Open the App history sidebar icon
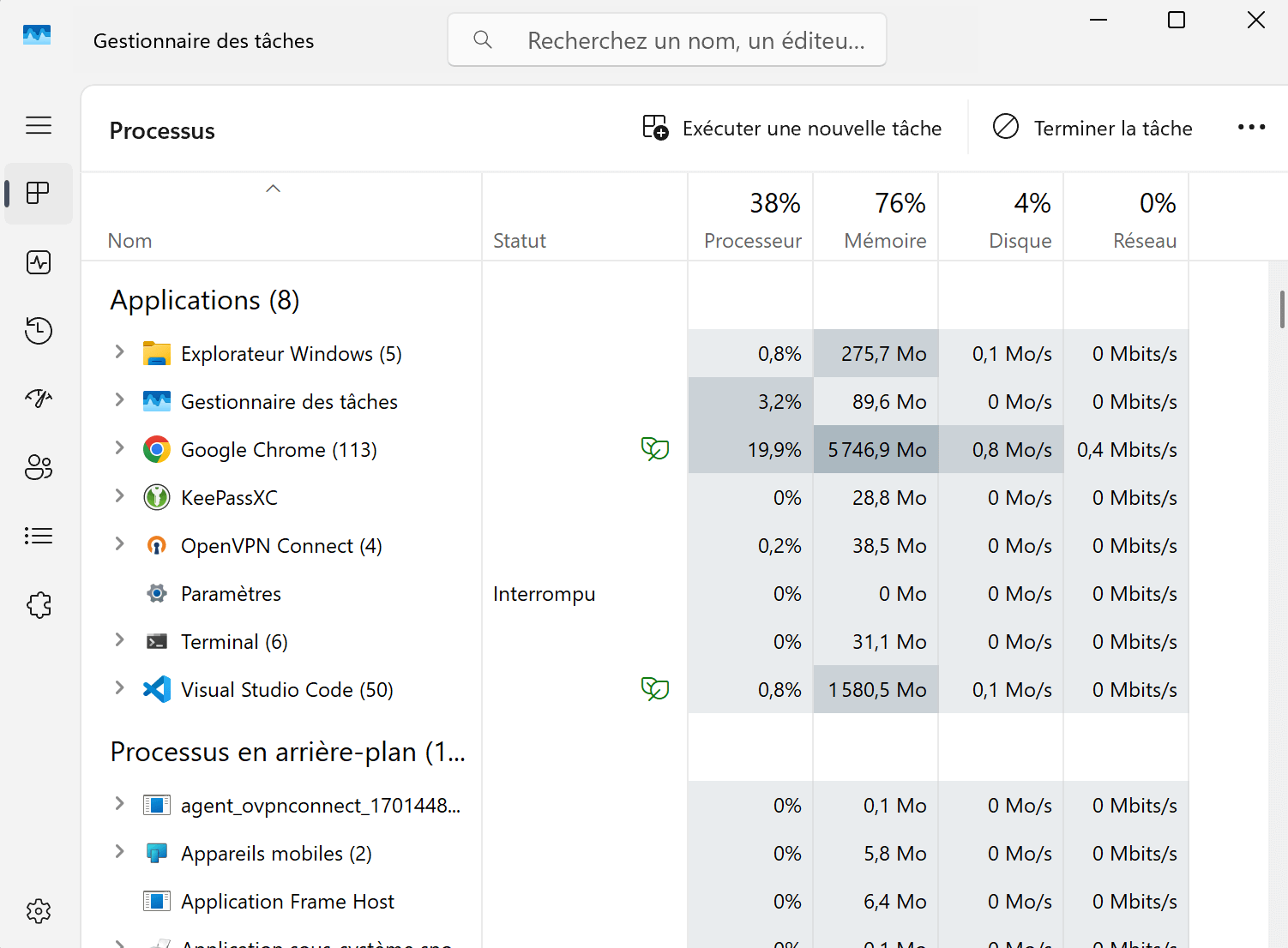 39,330
